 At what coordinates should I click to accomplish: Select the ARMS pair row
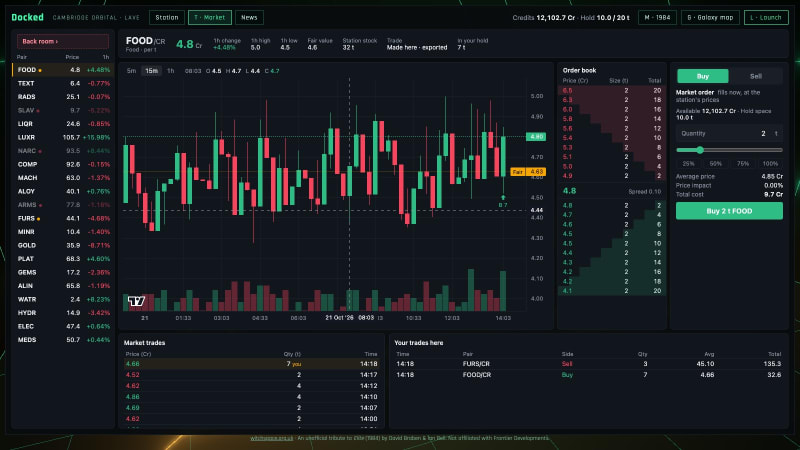(62, 205)
